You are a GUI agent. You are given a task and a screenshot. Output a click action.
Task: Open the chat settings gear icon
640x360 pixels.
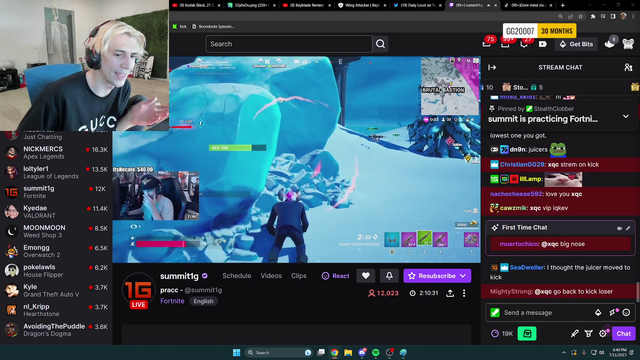coord(603,333)
